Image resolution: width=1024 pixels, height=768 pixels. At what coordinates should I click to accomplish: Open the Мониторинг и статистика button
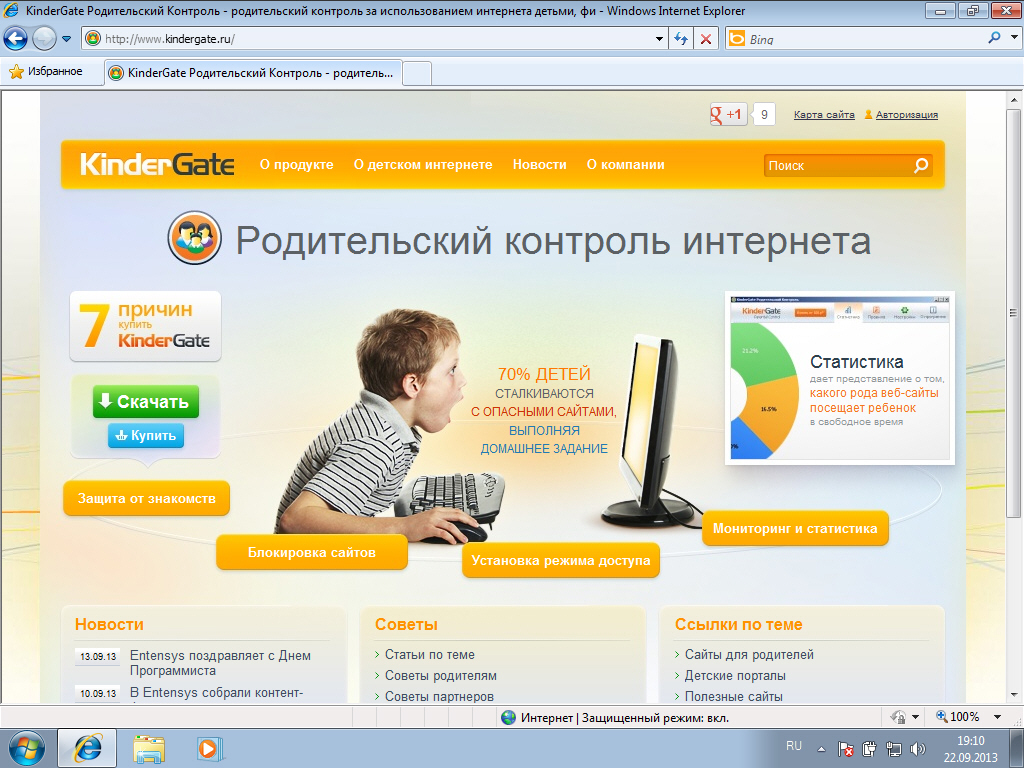pyautogui.click(x=795, y=528)
